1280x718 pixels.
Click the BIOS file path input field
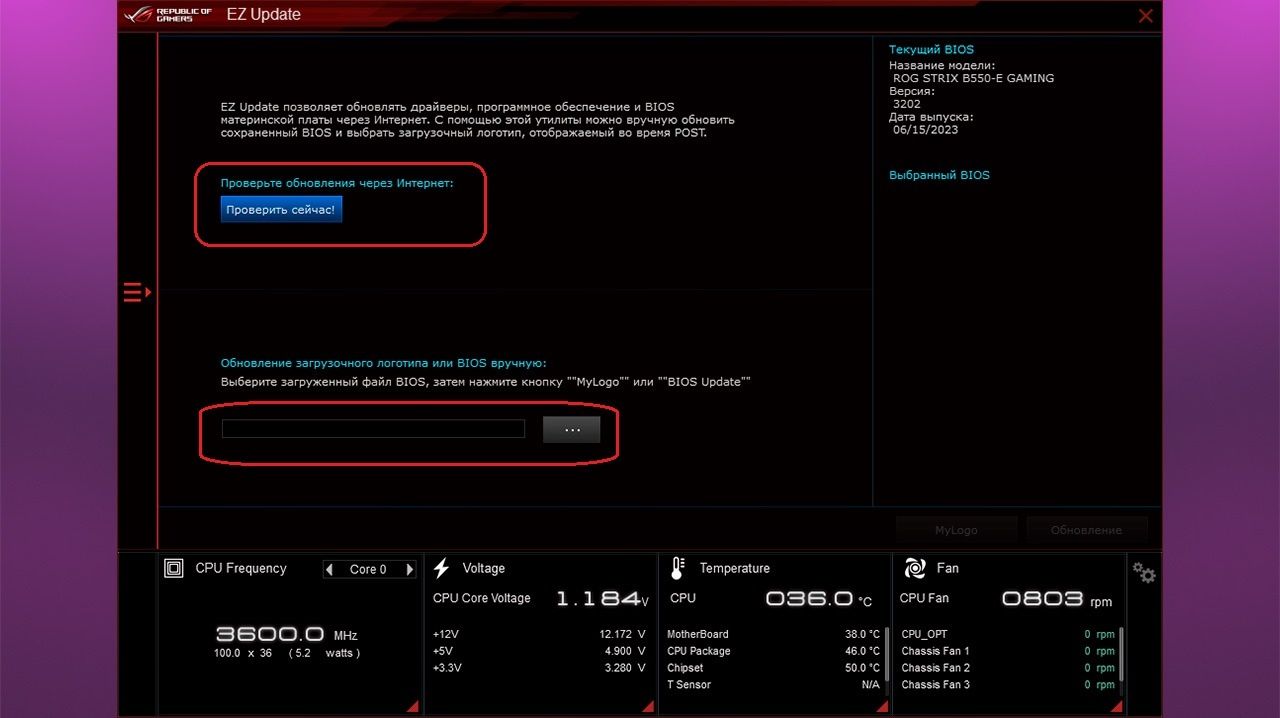point(373,429)
